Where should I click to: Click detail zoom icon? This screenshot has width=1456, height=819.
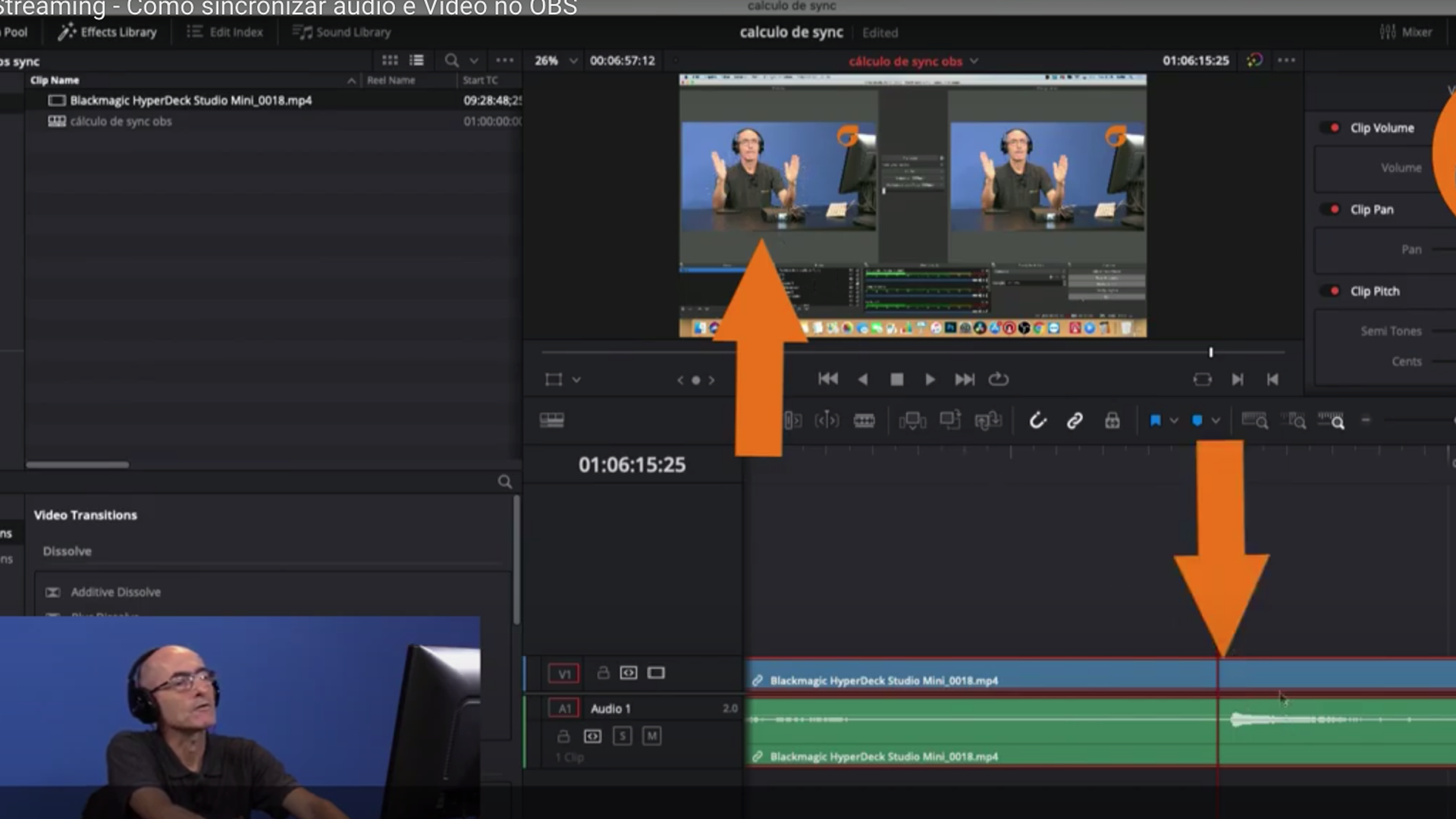pos(1293,420)
